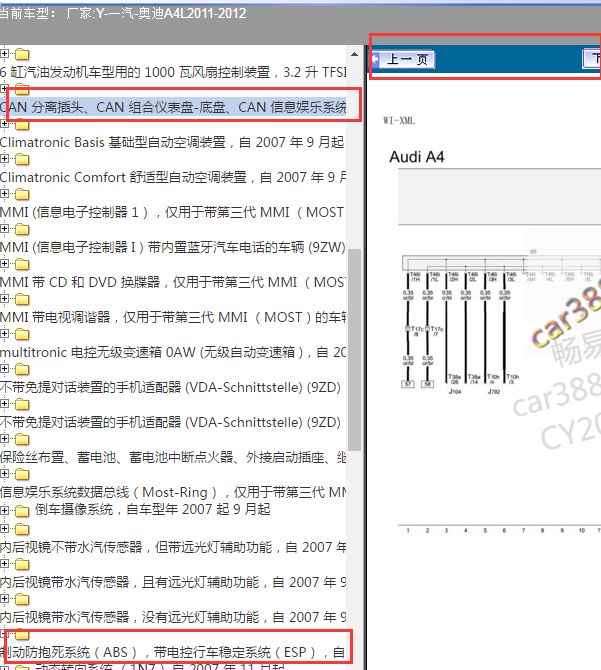This screenshot has width=601, height=670.
Task: Click folder icon of CAN 分离插头 entry
Action: (22, 90)
